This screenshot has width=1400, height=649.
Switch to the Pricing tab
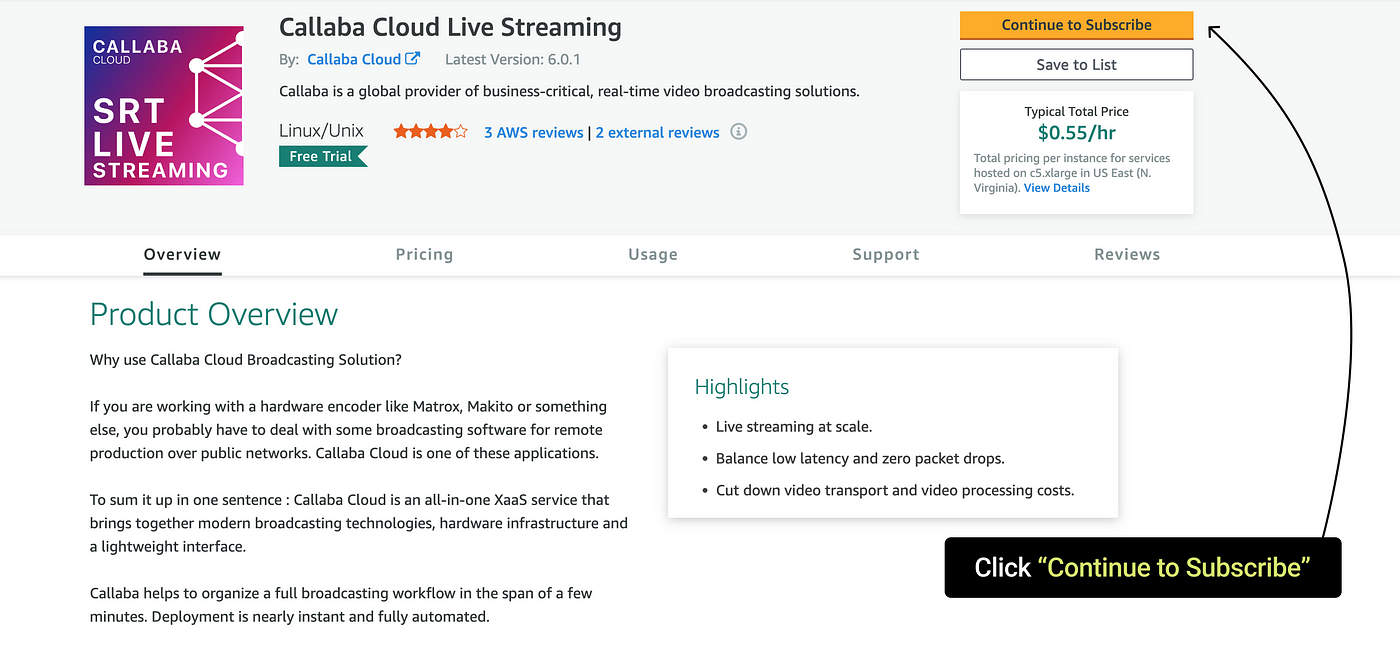coord(424,254)
